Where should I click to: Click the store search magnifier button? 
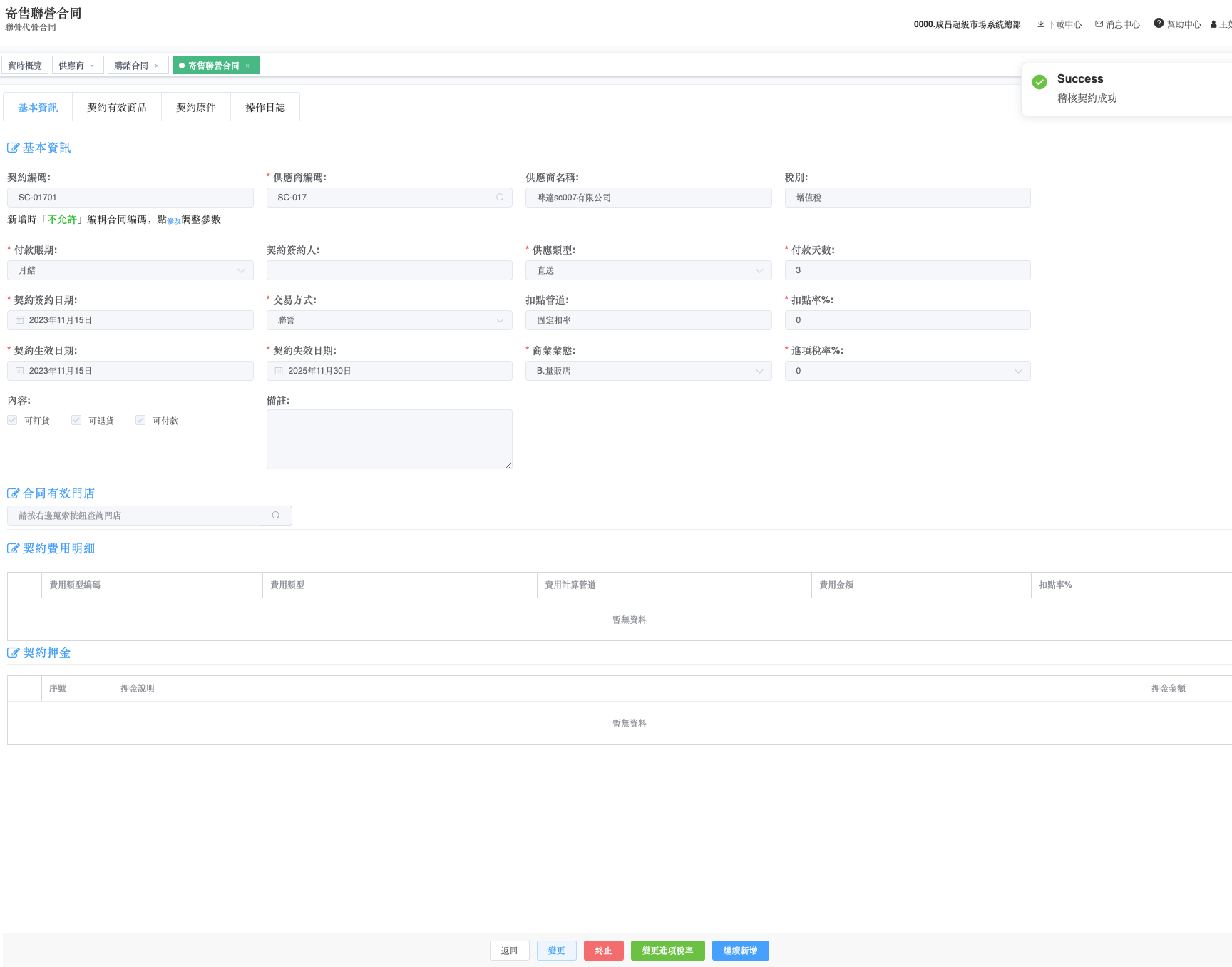point(276,516)
